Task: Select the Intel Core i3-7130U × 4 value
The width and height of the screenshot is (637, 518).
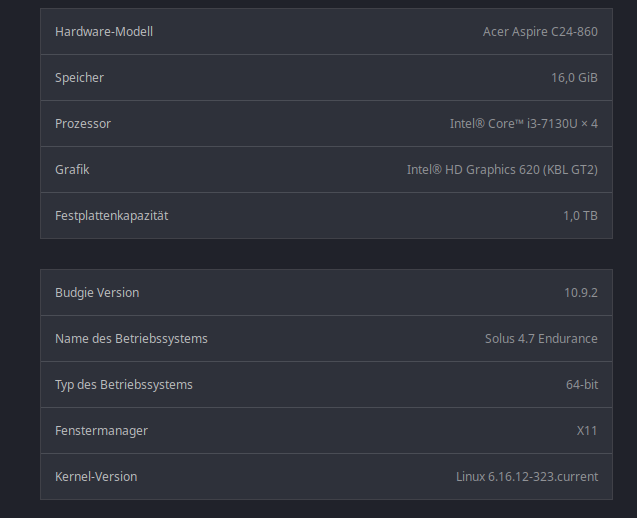Action: [x=524, y=124]
